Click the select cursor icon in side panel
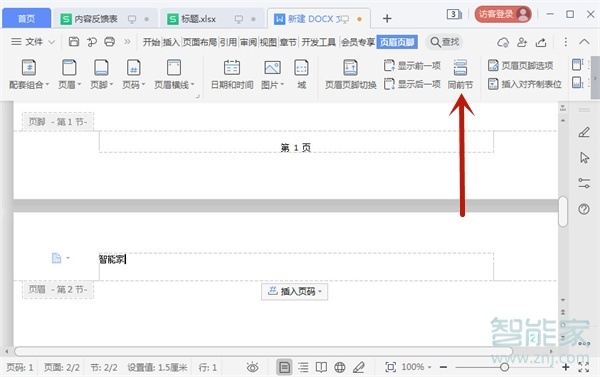 [584, 158]
